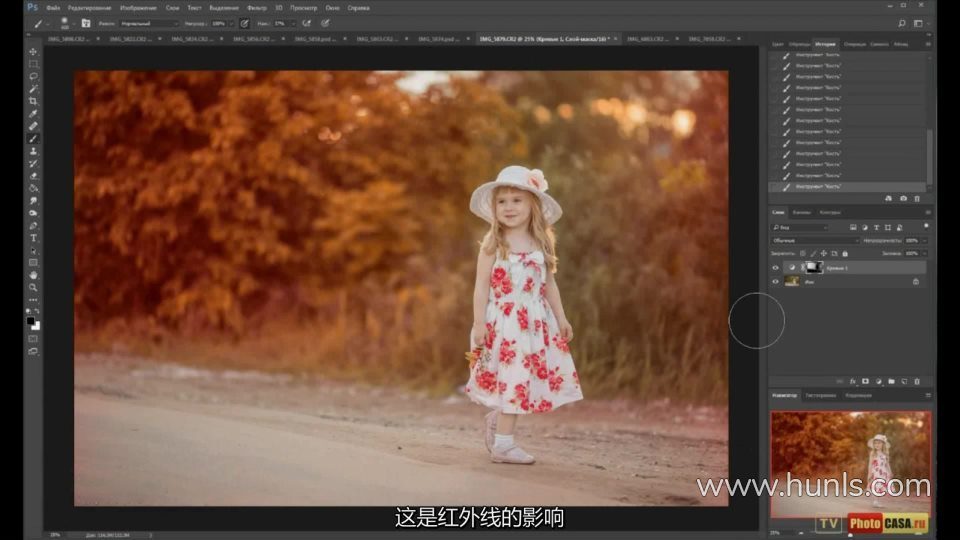Screen dimensions: 960x540
Task: Open the search icon in options bar
Action: (901, 23)
